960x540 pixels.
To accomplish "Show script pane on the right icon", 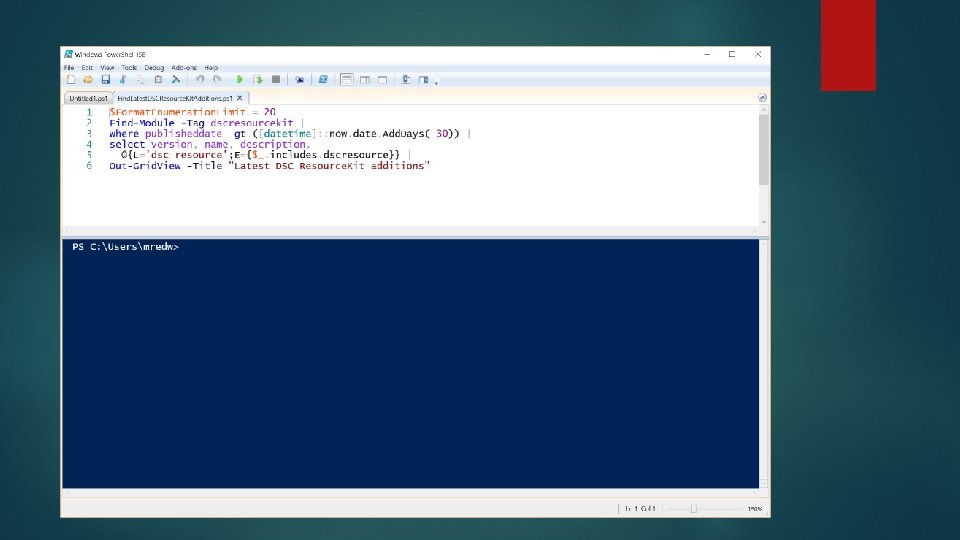I will pos(365,80).
